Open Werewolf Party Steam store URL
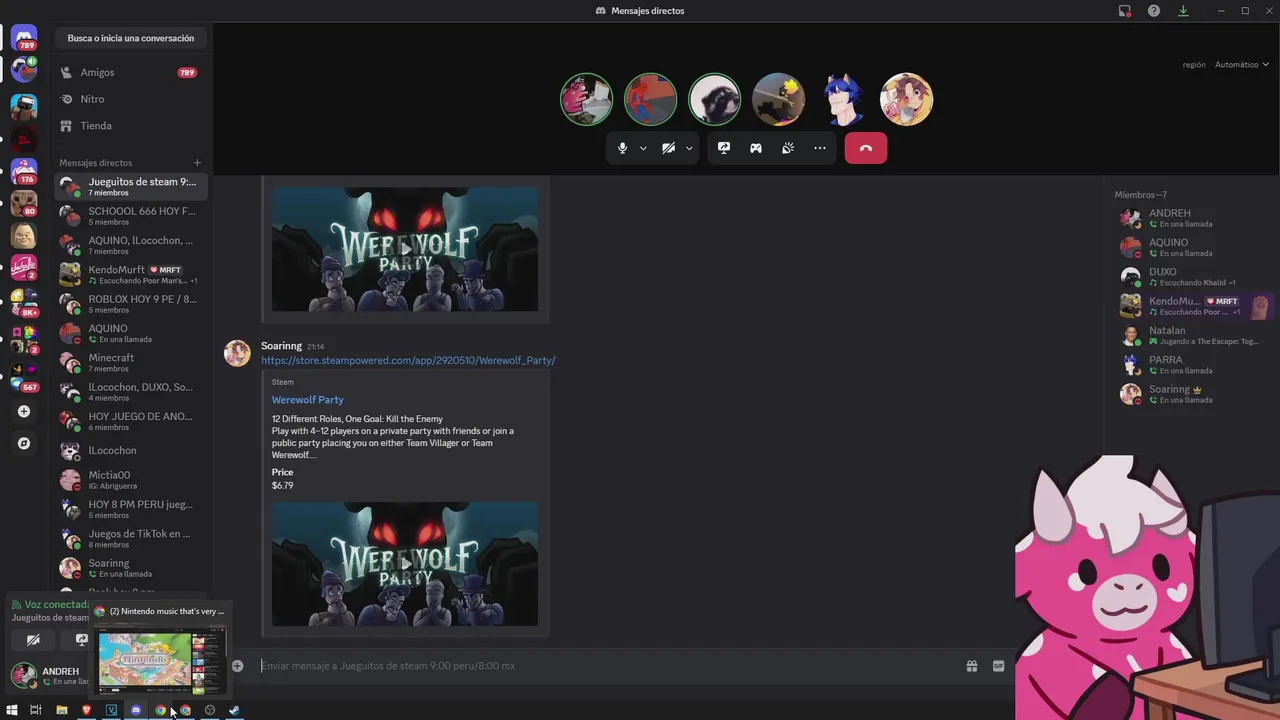 408,360
